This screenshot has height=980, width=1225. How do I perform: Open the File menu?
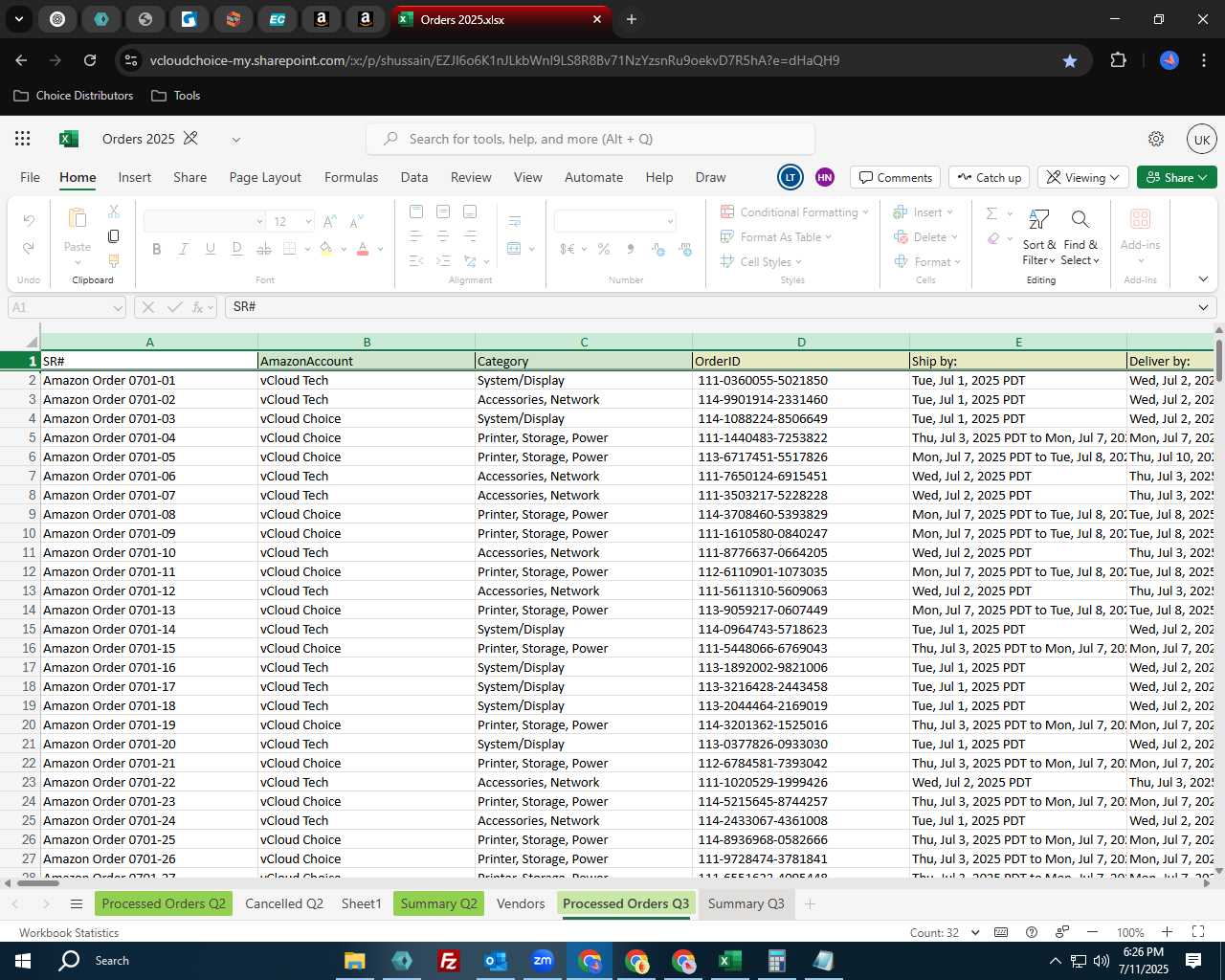[x=31, y=178]
